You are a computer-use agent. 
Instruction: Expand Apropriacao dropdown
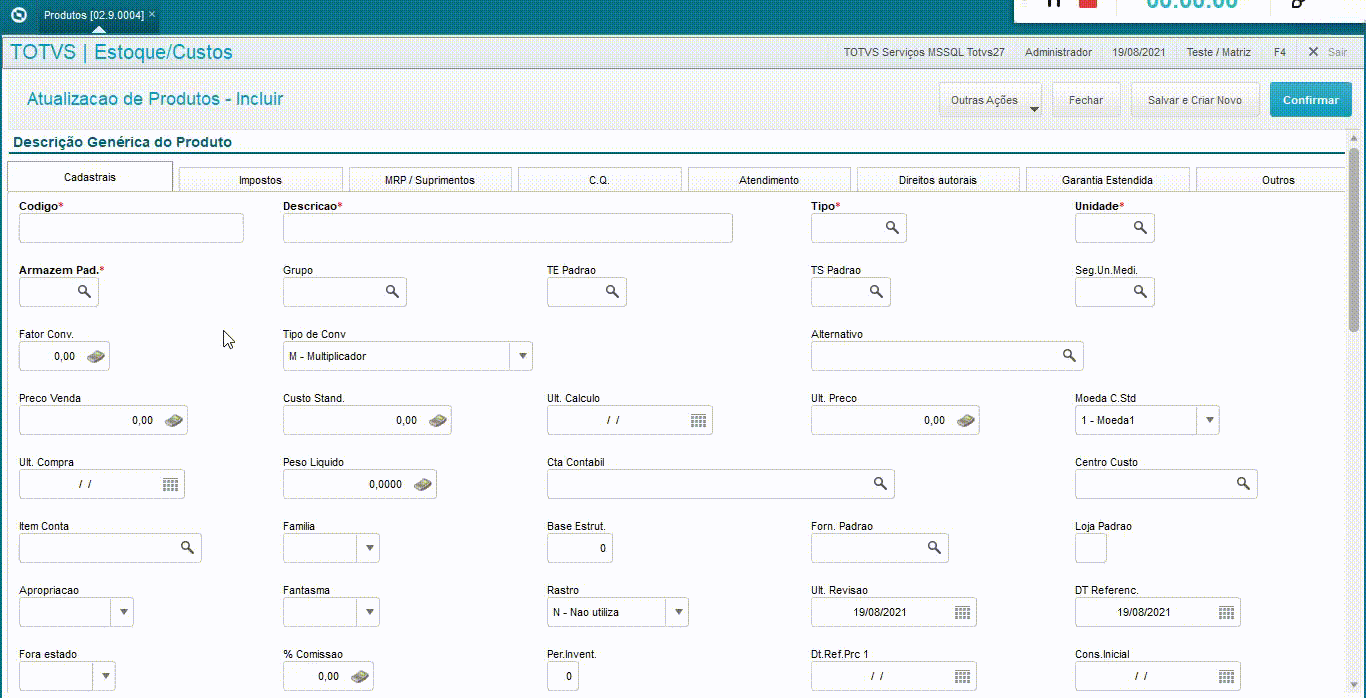[x=122, y=612]
